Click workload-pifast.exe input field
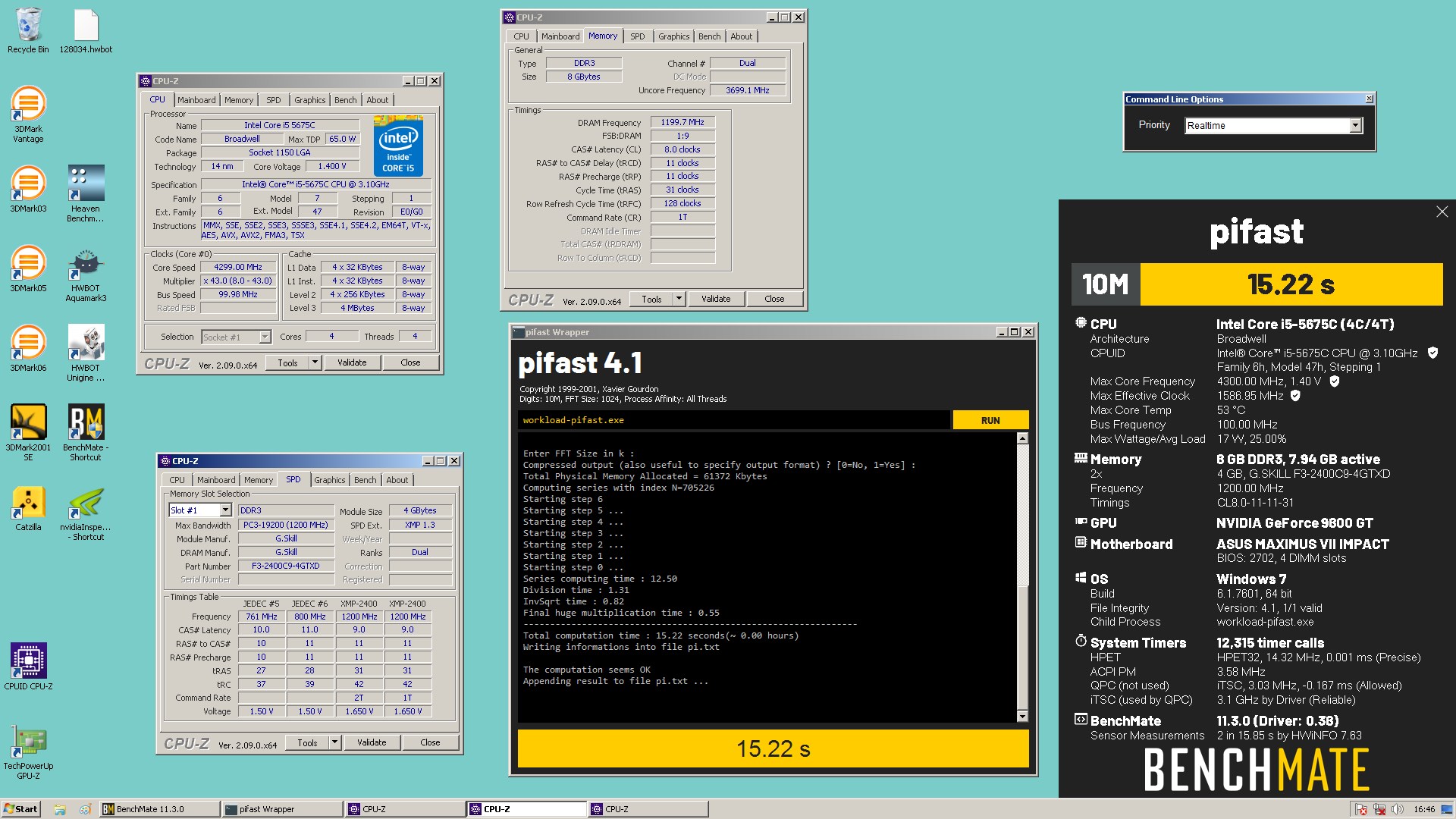This screenshot has height=819, width=1456. coord(733,420)
